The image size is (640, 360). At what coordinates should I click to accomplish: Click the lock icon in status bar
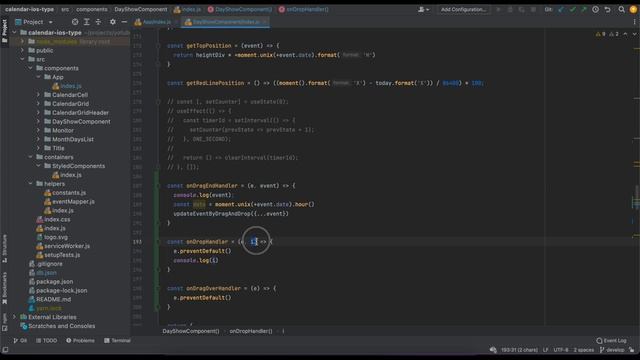pos(632,350)
